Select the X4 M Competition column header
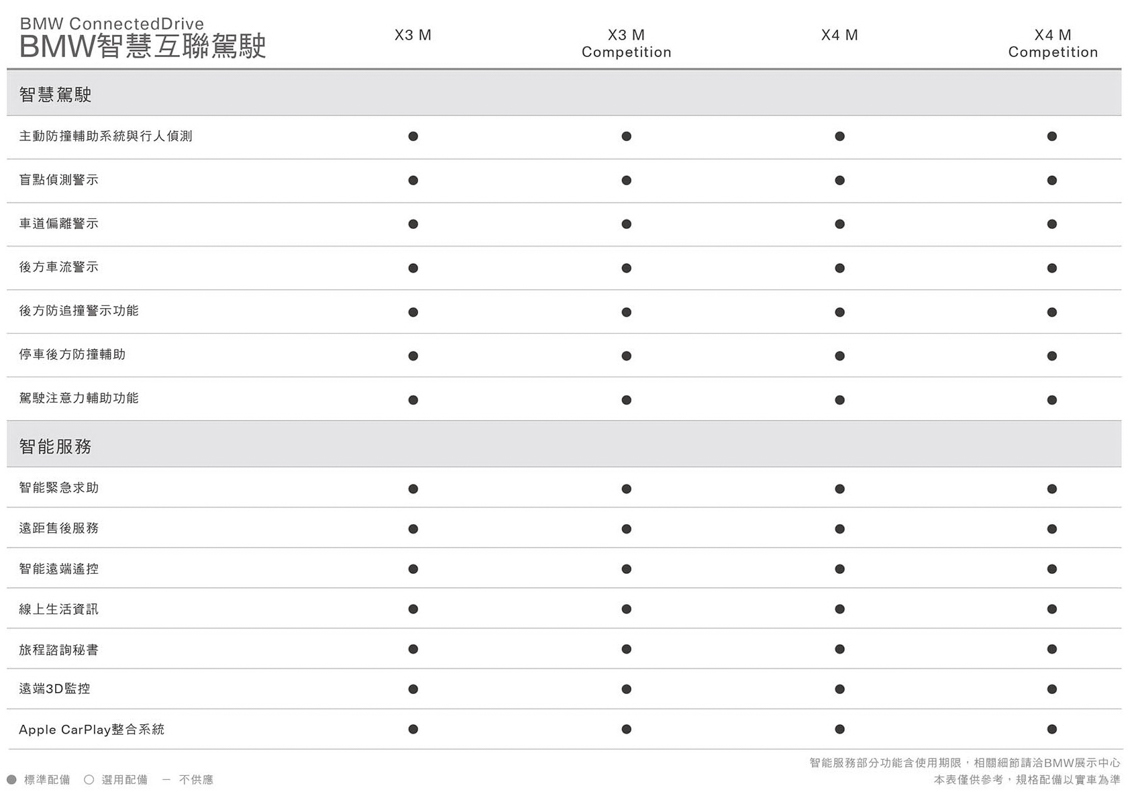 tap(1053, 43)
